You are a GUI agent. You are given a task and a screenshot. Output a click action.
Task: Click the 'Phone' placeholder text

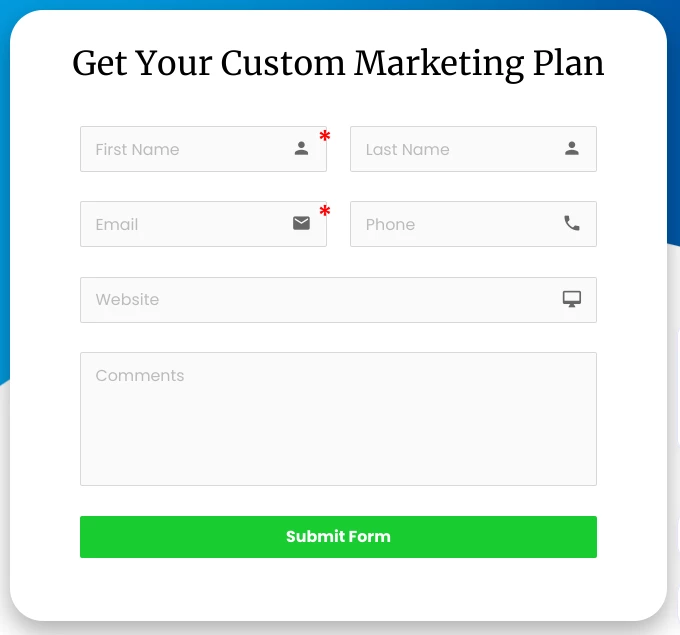[390, 225]
